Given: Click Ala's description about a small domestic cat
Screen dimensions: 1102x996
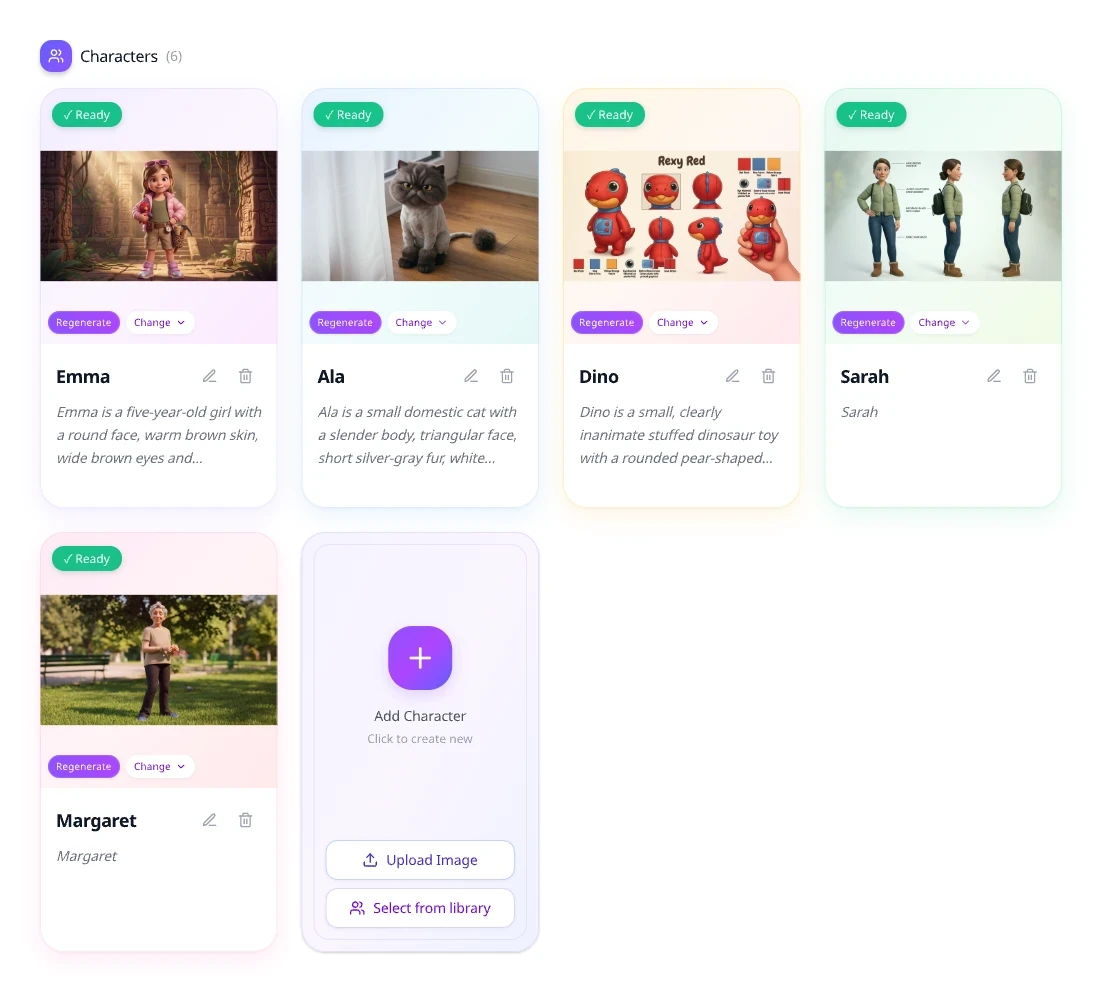Looking at the screenshot, I should click(417, 435).
